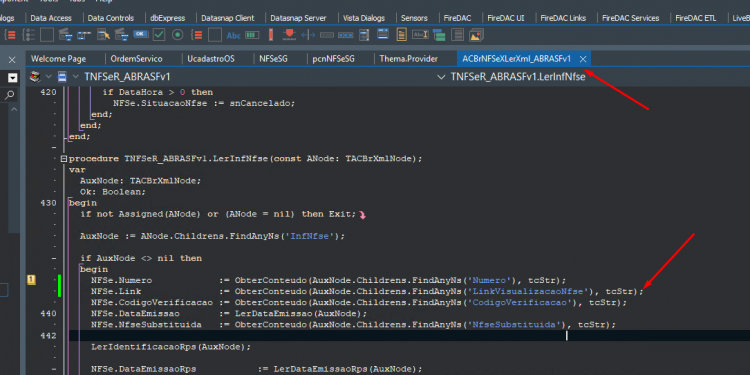The image size is (750, 375).
Task: Pick the plain grey edit bar component icon
Action: click(327, 35)
